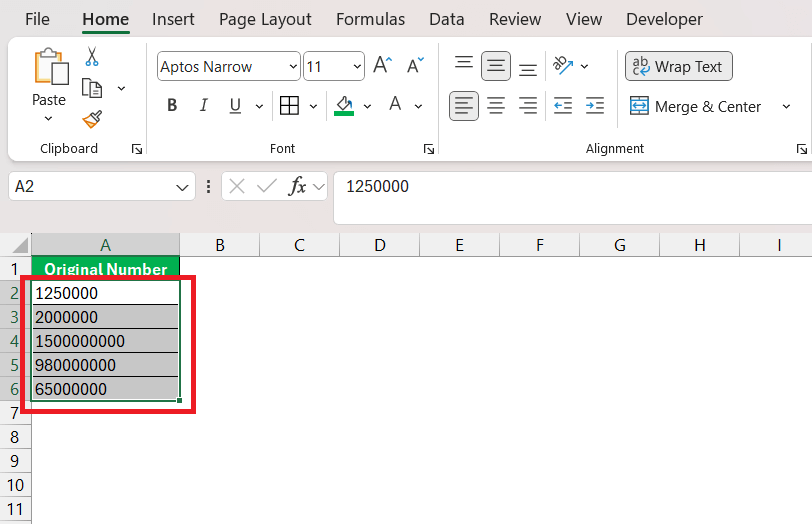Toggle Align Left button
Screen dimensions: 812x524
[x=463, y=106]
